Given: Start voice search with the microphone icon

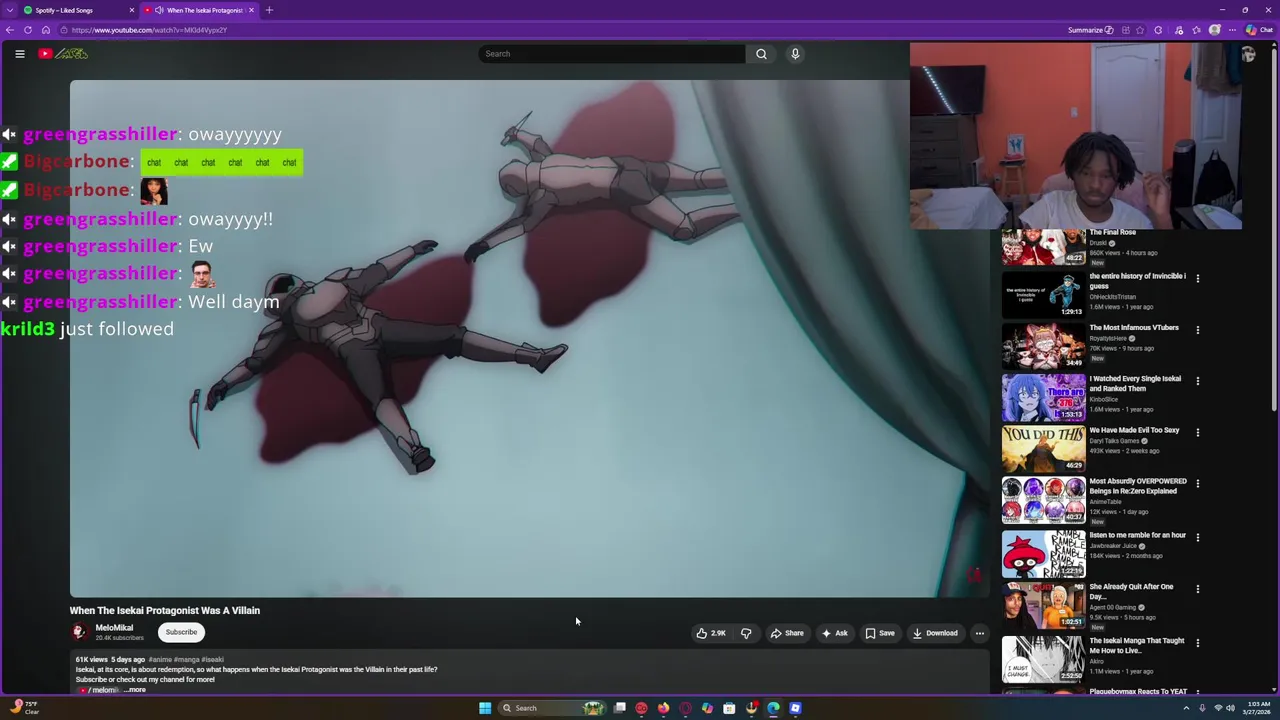Looking at the screenshot, I should click(795, 54).
